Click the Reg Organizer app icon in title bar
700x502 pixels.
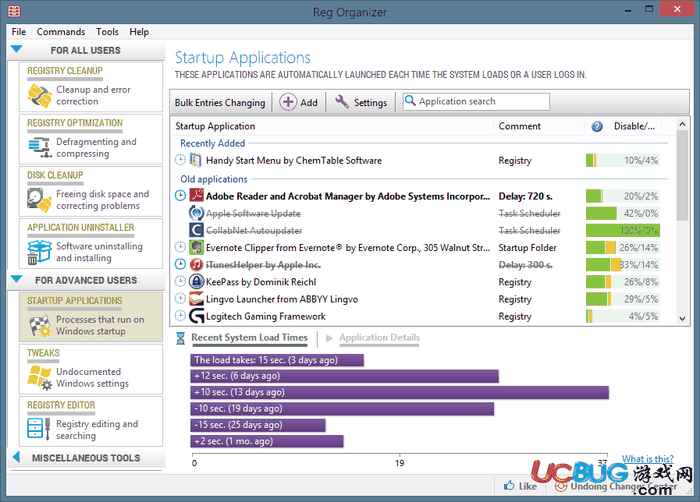click(14, 11)
